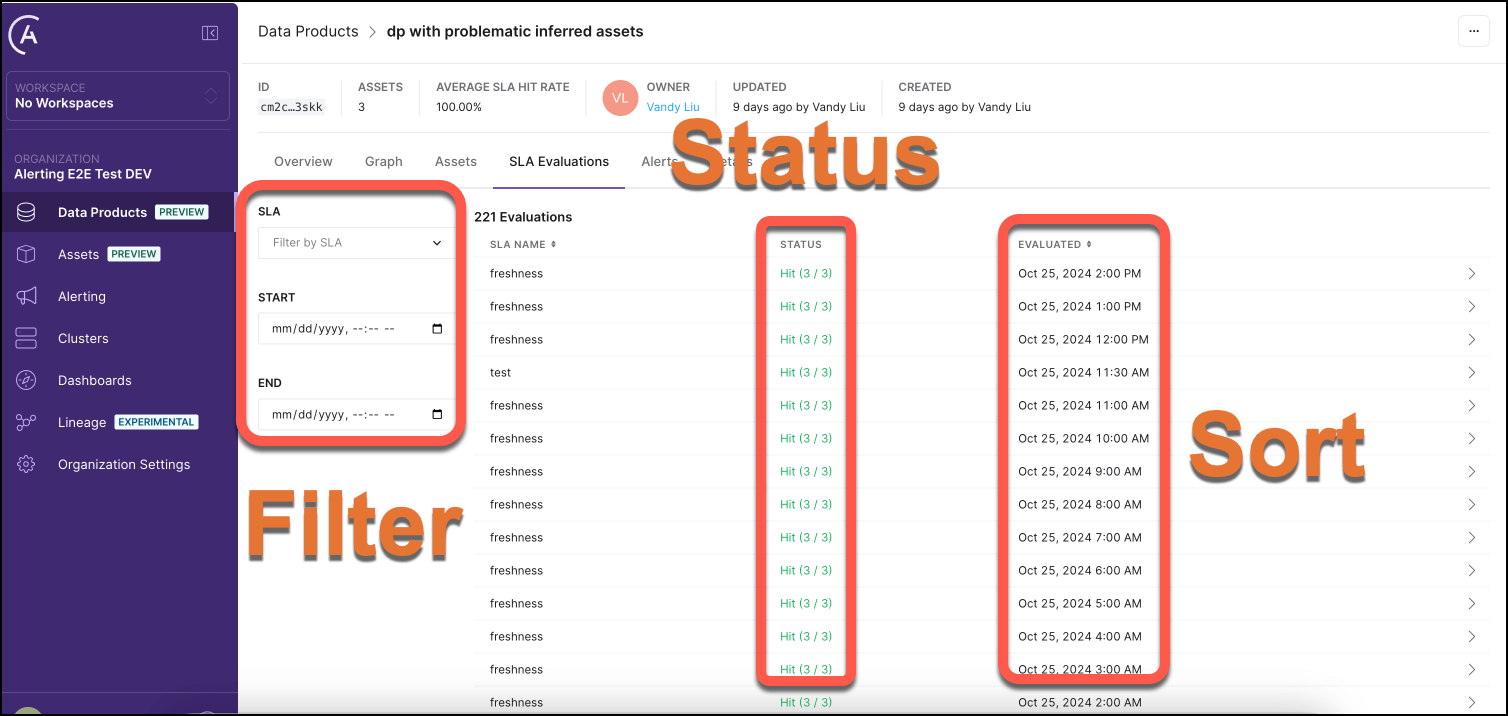Click the Alerting megaphone icon

(27, 296)
